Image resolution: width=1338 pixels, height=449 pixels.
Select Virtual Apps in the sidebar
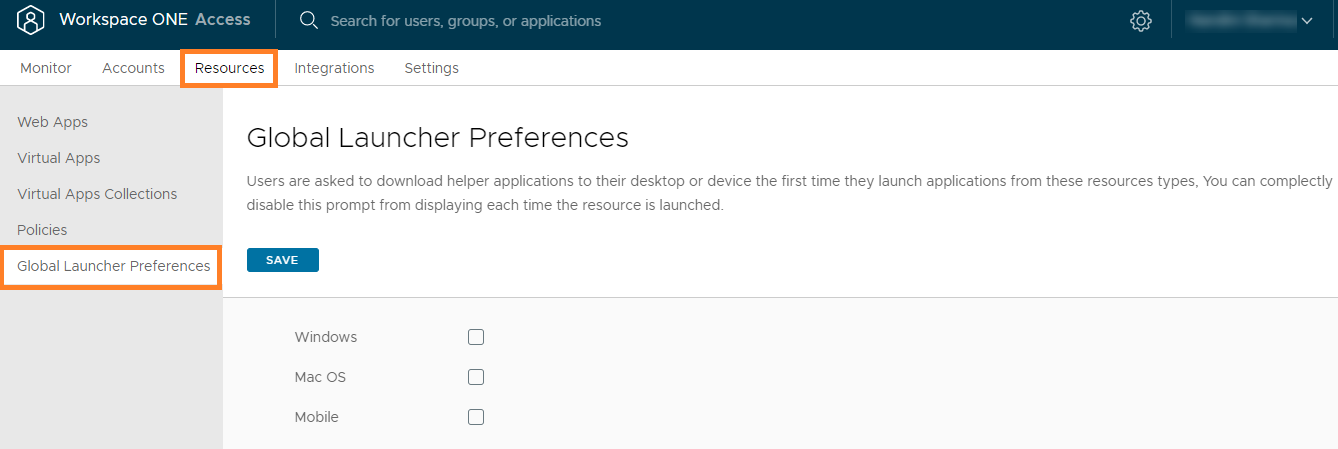59,158
